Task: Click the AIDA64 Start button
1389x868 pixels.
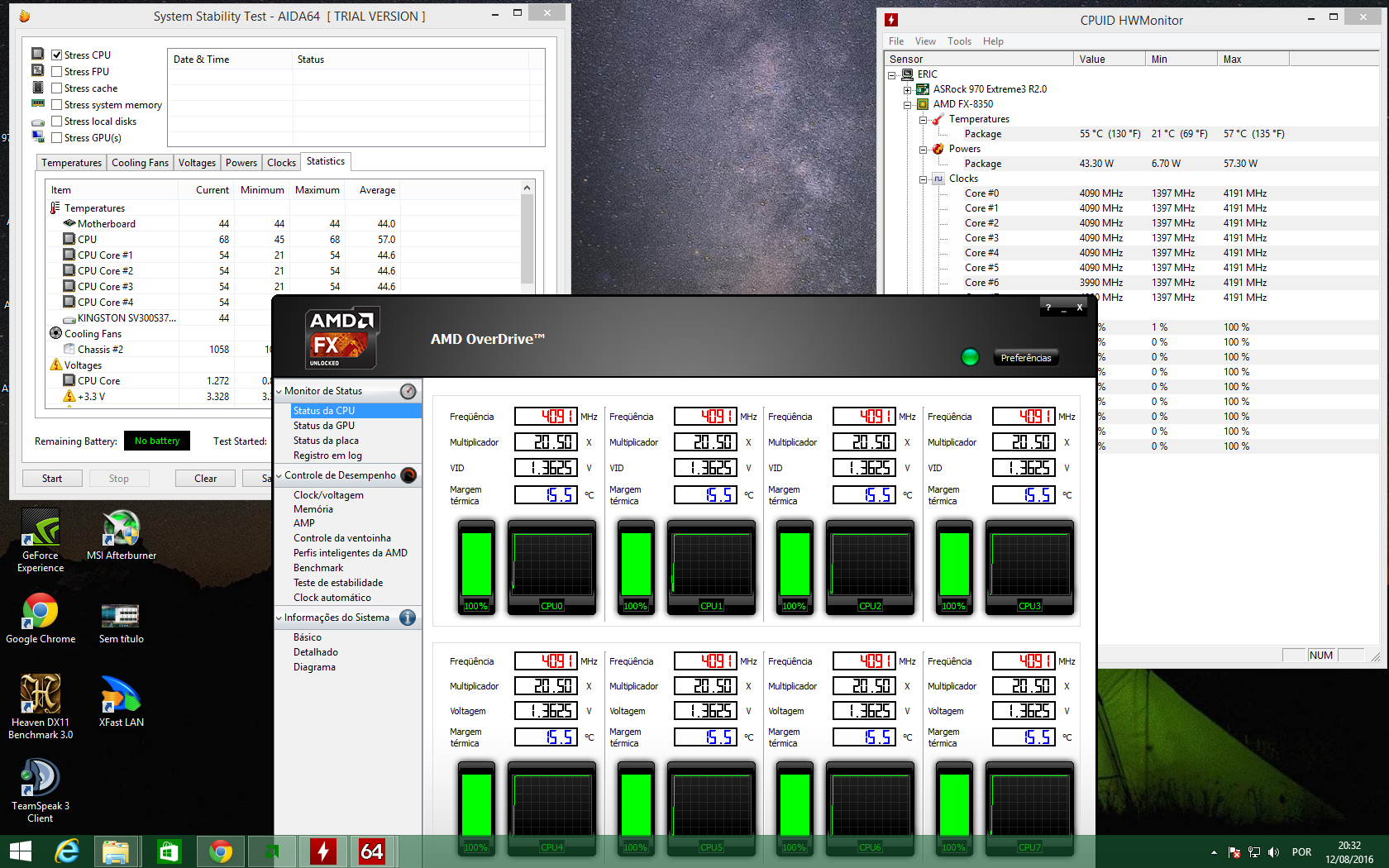Action: pos(52,479)
